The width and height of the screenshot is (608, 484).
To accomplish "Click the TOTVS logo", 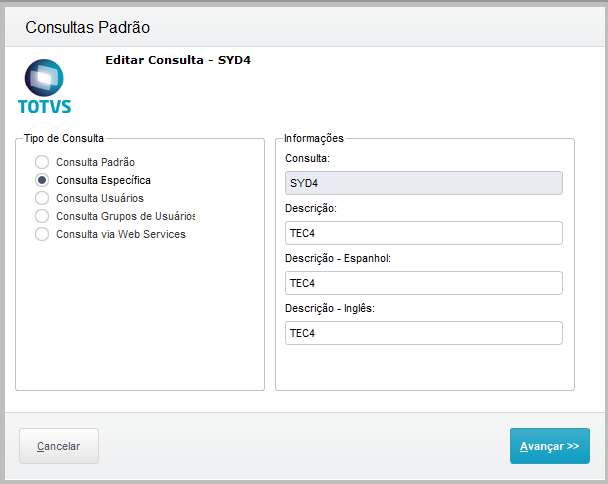I will click(x=44, y=86).
